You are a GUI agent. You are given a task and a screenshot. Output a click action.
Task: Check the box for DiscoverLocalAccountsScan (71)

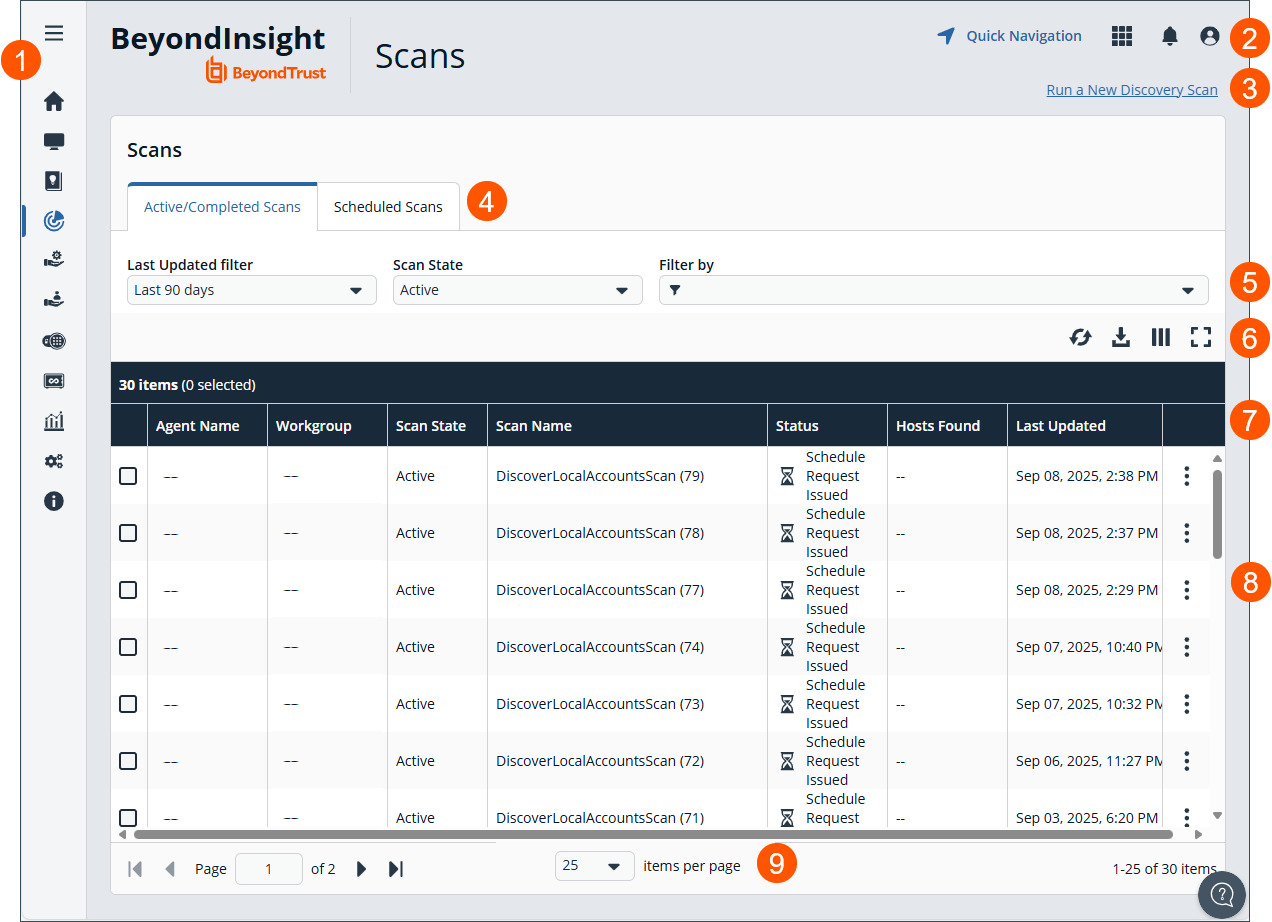[x=128, y=817]
